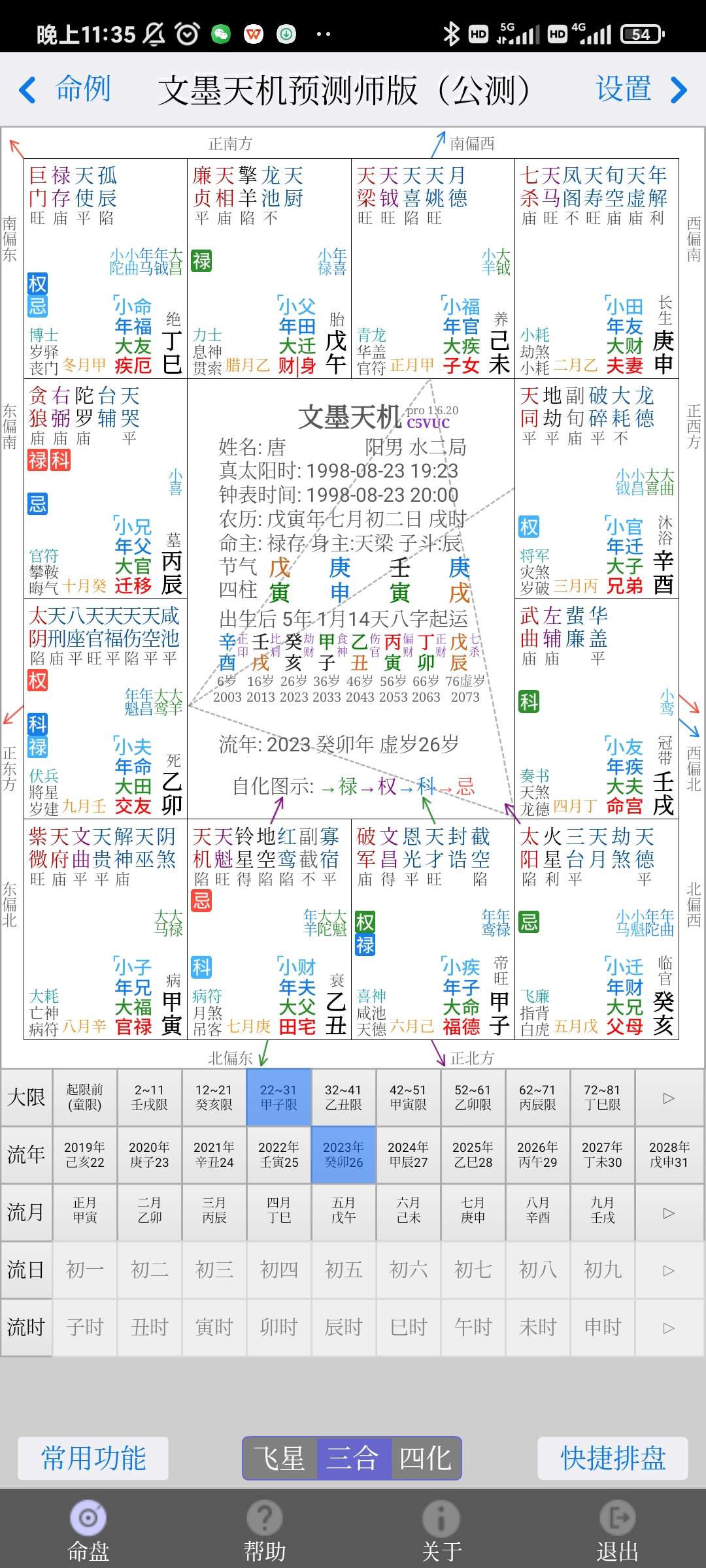Expand more 流日 days with arrow

pos(669,1270)
